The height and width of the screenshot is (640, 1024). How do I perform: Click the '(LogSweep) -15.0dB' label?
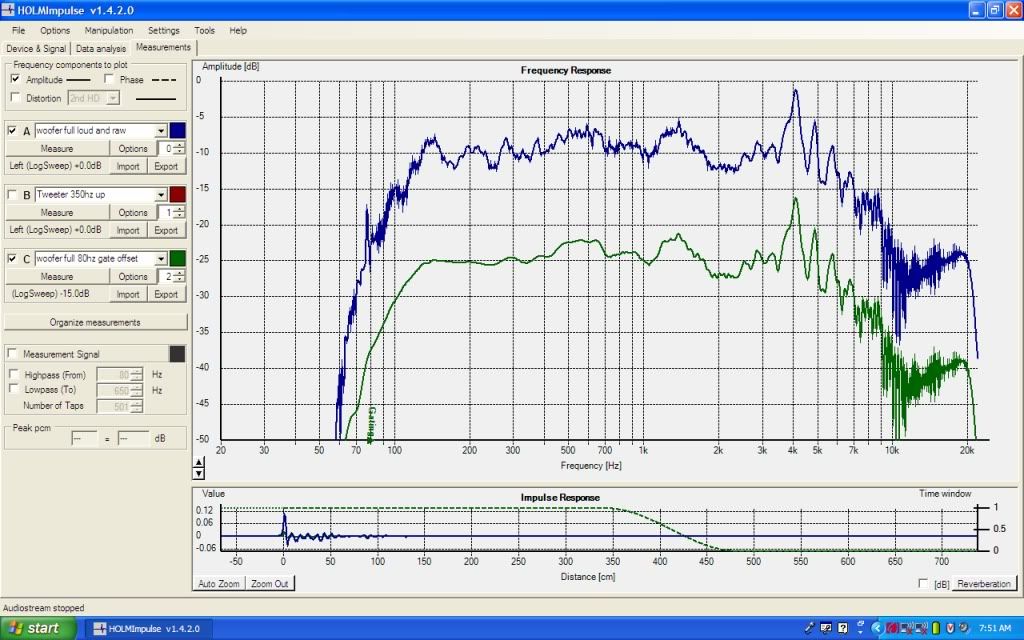[x=51, y=294]
